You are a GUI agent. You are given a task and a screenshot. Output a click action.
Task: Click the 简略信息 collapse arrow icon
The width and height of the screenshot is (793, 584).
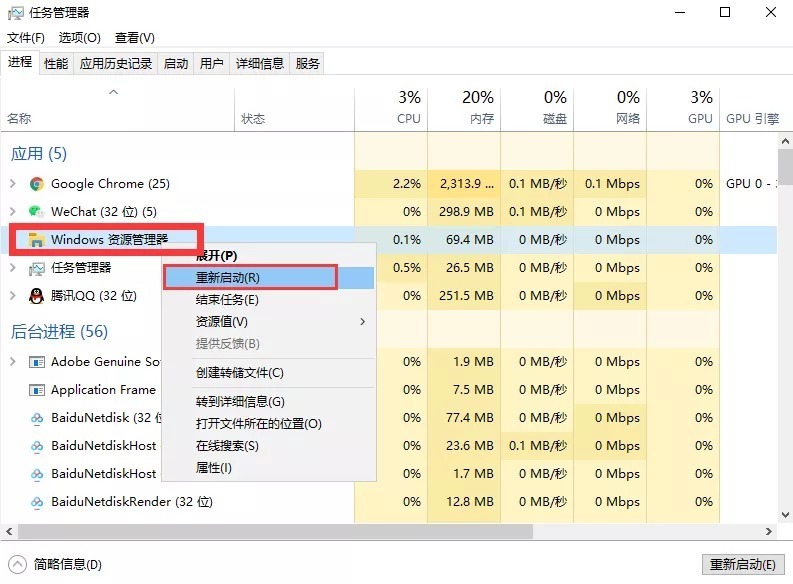tap(17, 564)
